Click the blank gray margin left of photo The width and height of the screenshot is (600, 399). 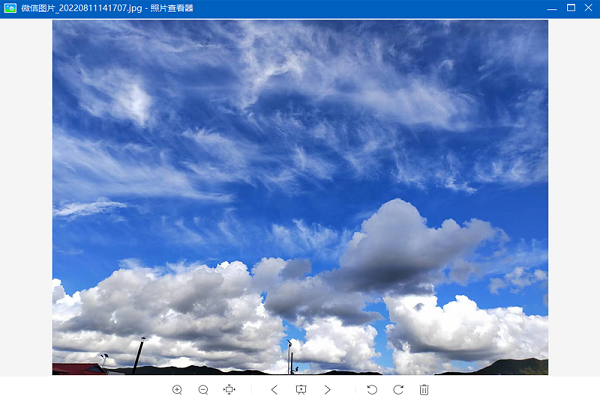26,197
